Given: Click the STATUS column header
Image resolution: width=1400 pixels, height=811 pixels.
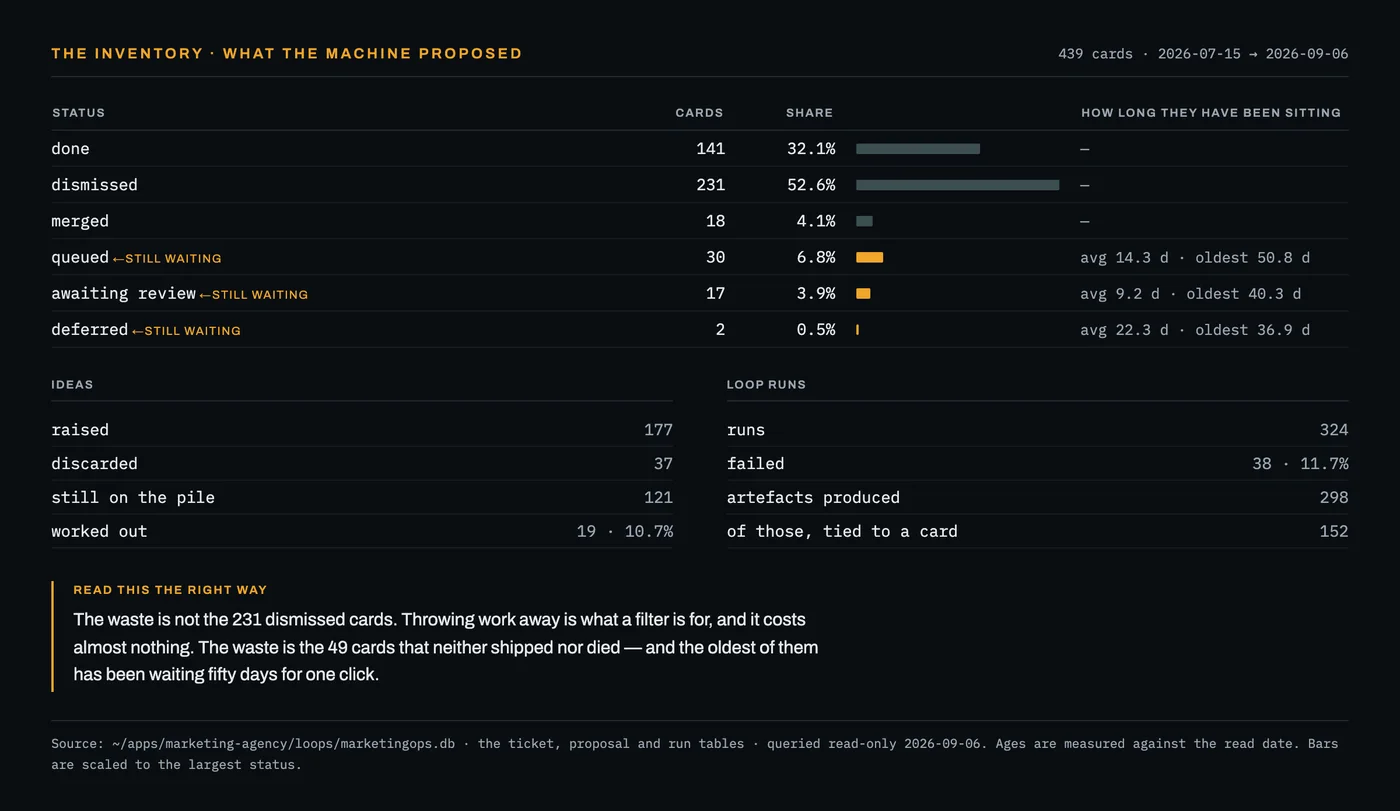Looking at the screenshot, I should coord(78,113).
